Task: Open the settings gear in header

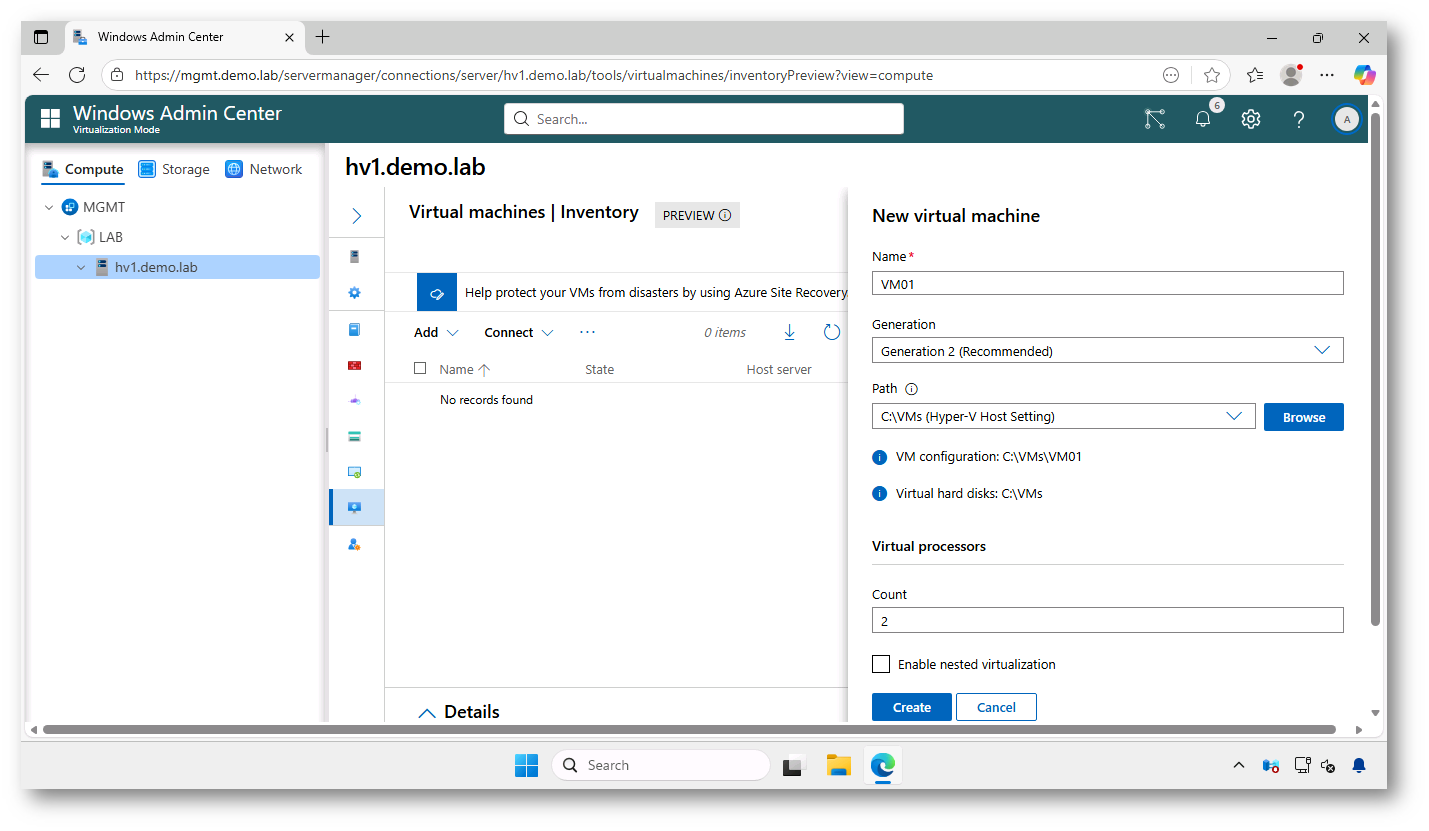Action: click(x=1250, y=119)
